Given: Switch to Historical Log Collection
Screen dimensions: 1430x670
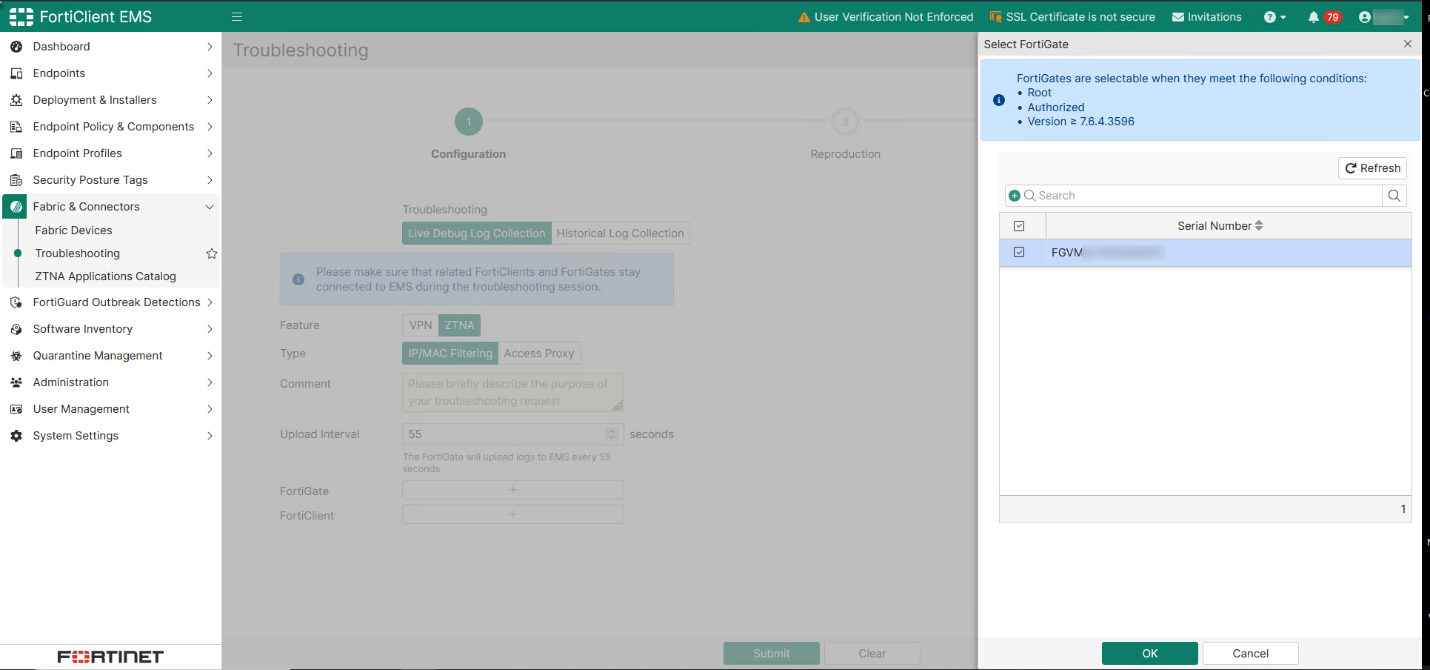Looking at the screenshot, I should 620,233.
